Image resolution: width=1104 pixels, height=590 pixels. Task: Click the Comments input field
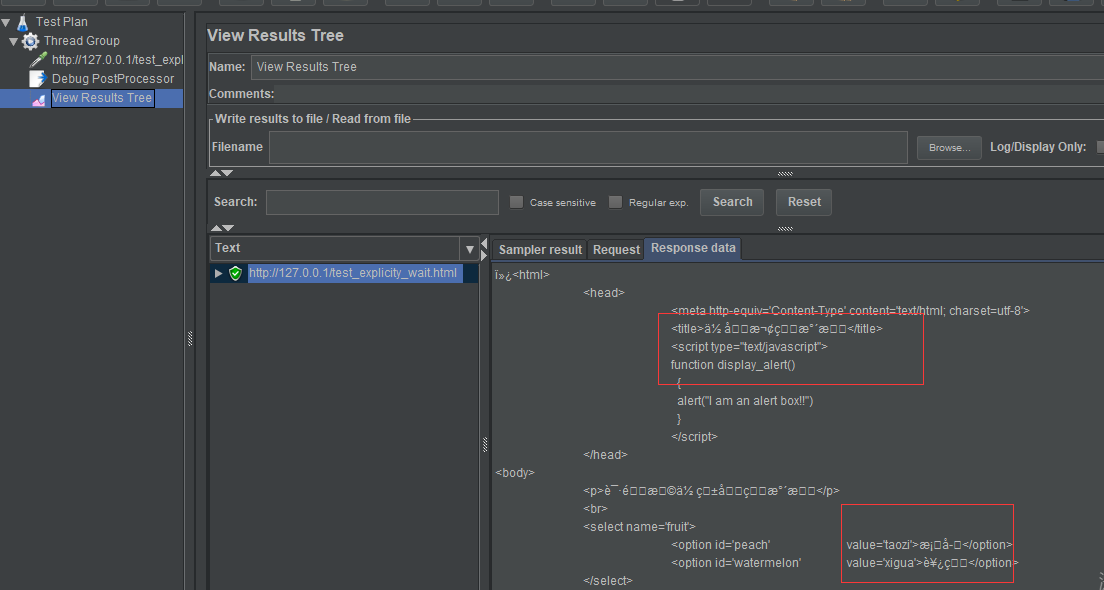(689, 94)
